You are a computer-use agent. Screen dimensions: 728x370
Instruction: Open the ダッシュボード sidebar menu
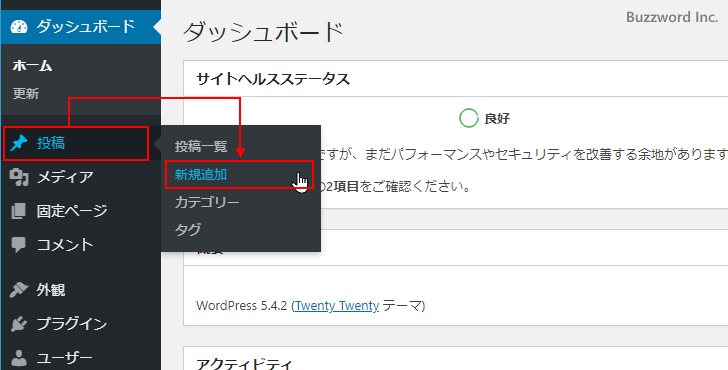click(x=81, y=26)
